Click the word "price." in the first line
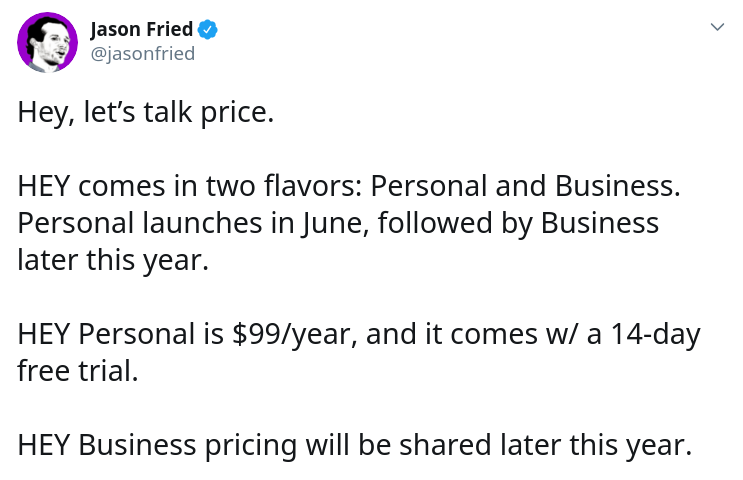The image size is (743, 480). pos(237,114)
